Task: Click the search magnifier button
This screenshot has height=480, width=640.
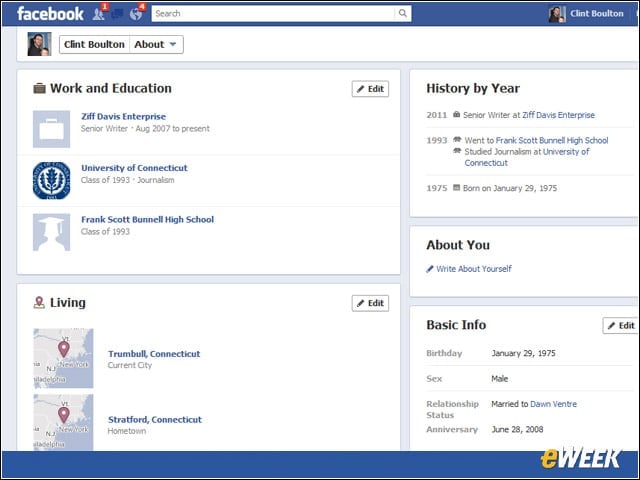Action: point(402,13)
